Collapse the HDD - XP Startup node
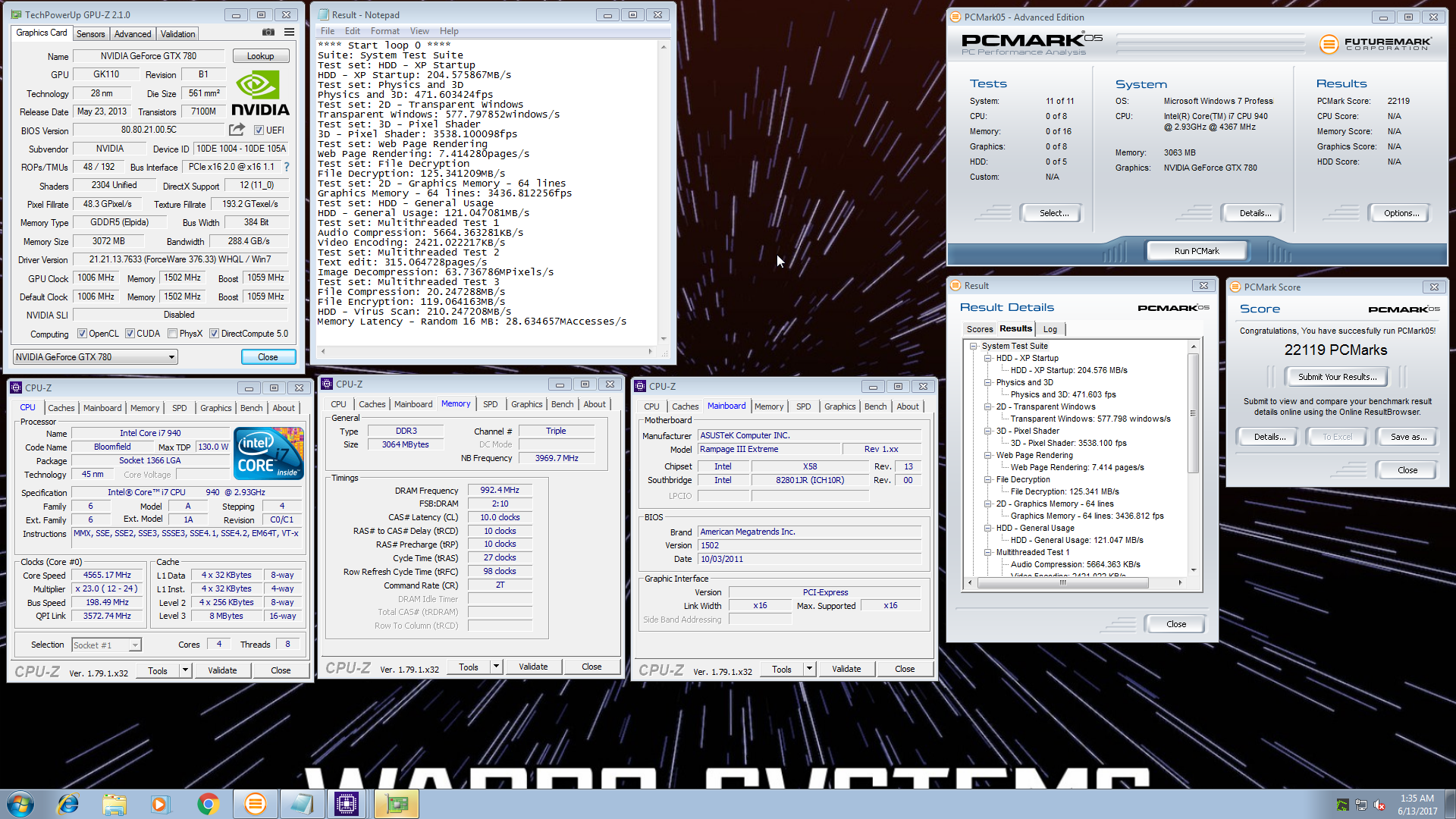The image size is (1456, 819). (x=988, y=358)
